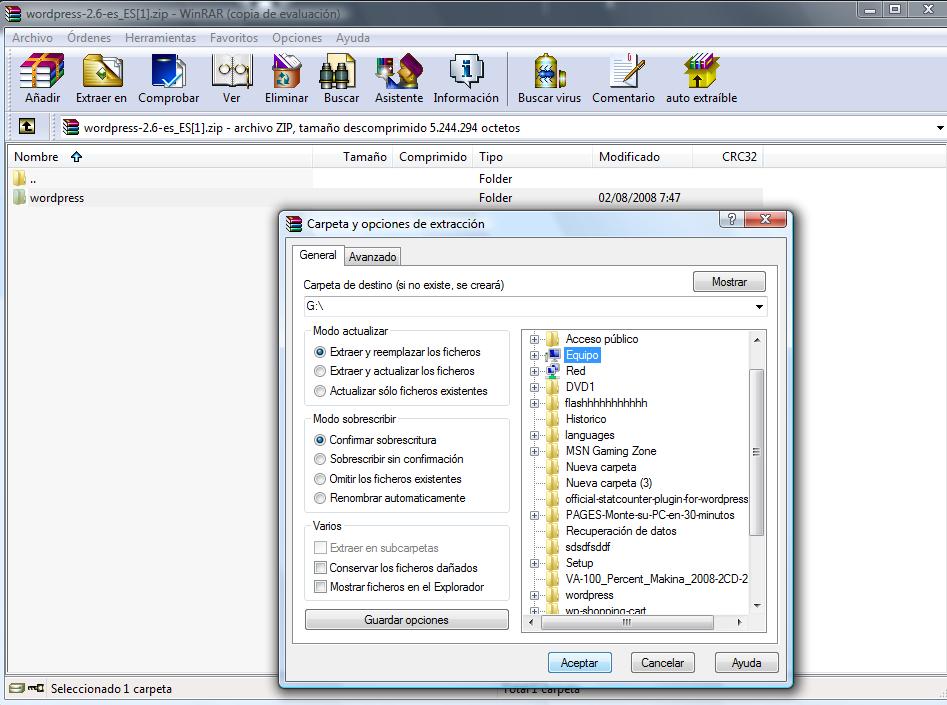Sort by the Nombre column header
The image size is (947, 705).
point(159,156)
